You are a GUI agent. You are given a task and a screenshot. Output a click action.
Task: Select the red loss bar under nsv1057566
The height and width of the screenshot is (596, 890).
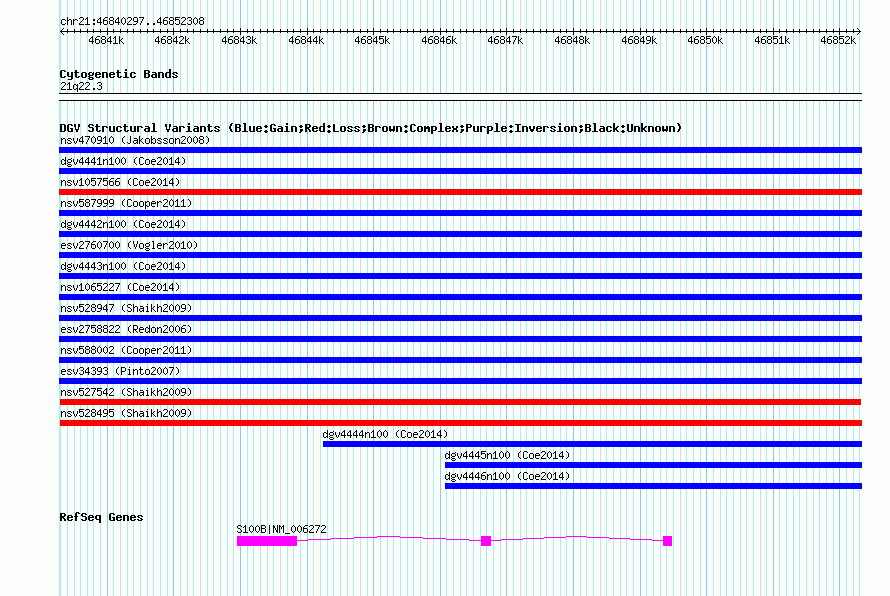[x=460, y=192]
